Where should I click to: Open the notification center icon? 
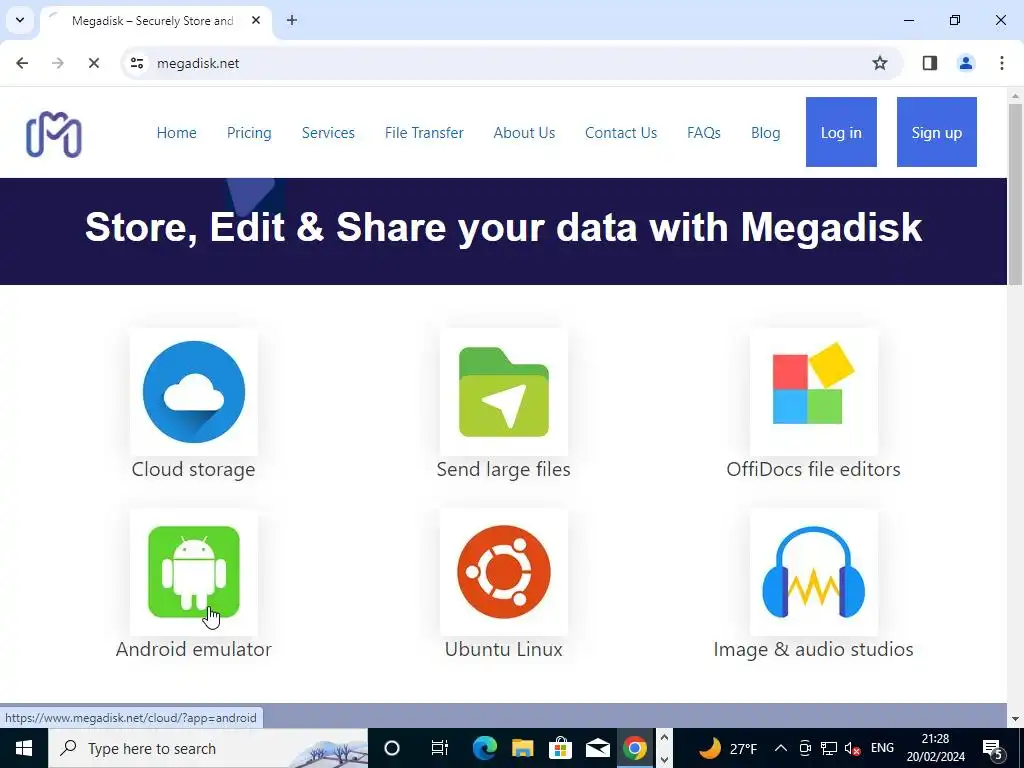coord(992,748)
